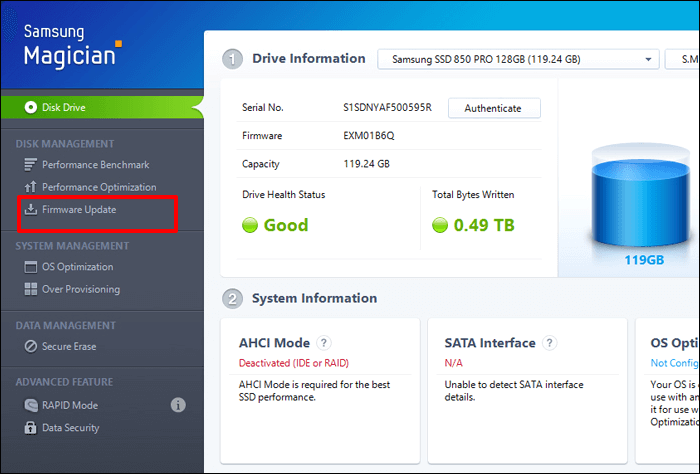700x474 pixels.
Task: Click the DATA MANAGEMENT section header
Action: [x=66, y=325]
